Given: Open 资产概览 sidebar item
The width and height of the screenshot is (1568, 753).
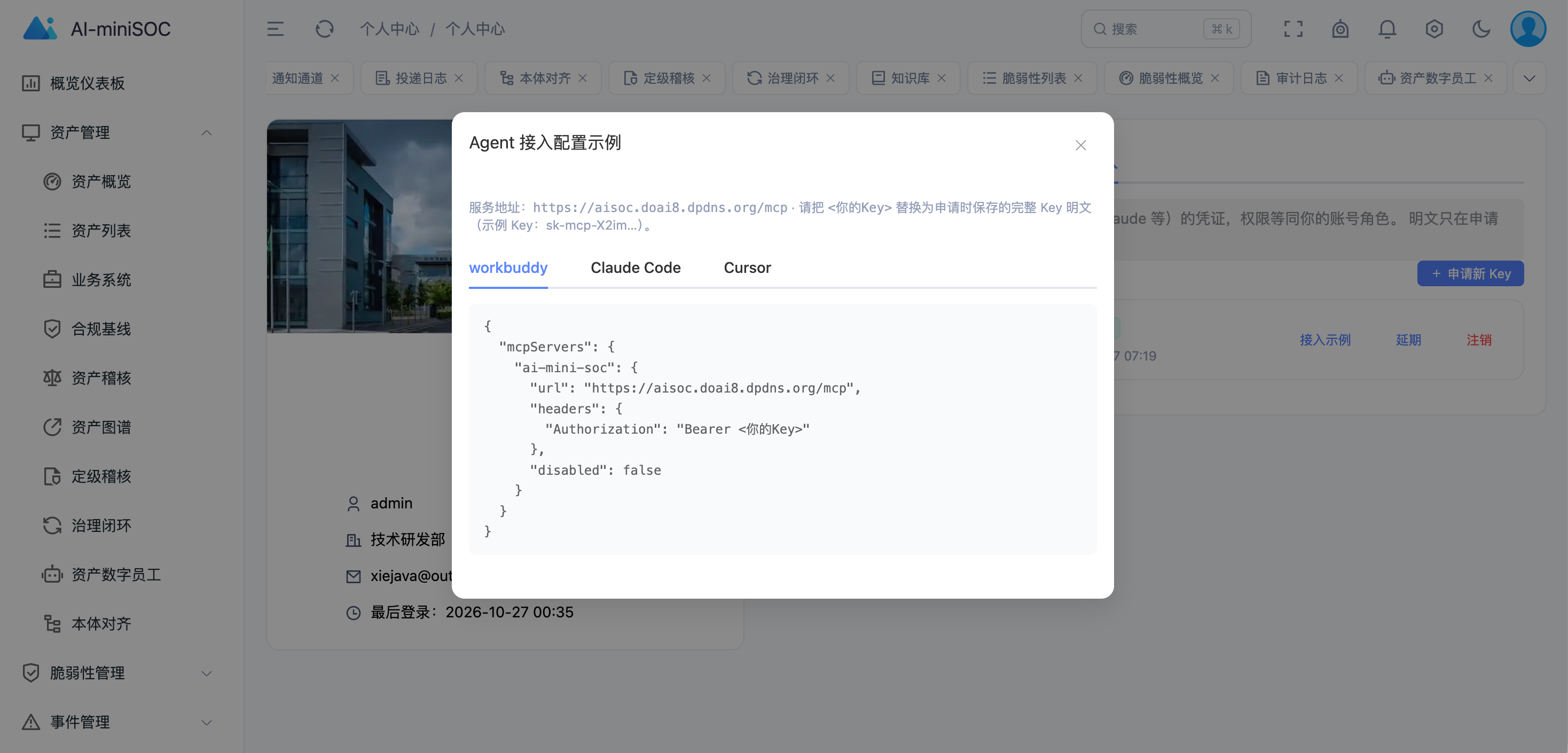Looking at the screenshot, I should pos(101,182).
